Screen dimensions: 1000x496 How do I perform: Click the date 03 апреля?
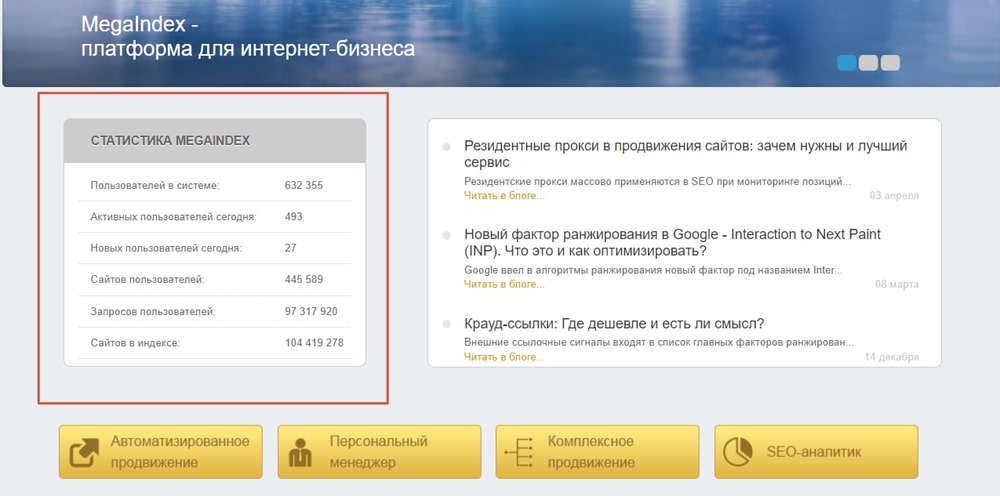[x=894, y=196]
